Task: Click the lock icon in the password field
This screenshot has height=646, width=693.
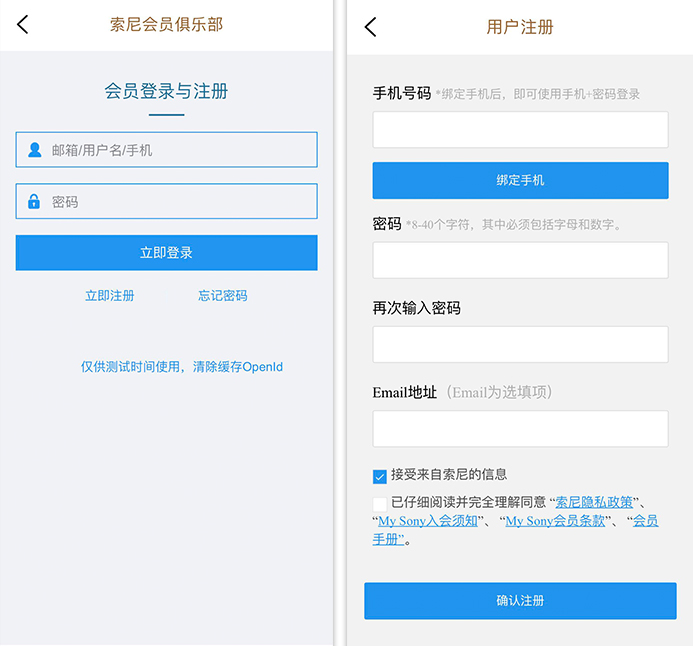Action: 34,201
